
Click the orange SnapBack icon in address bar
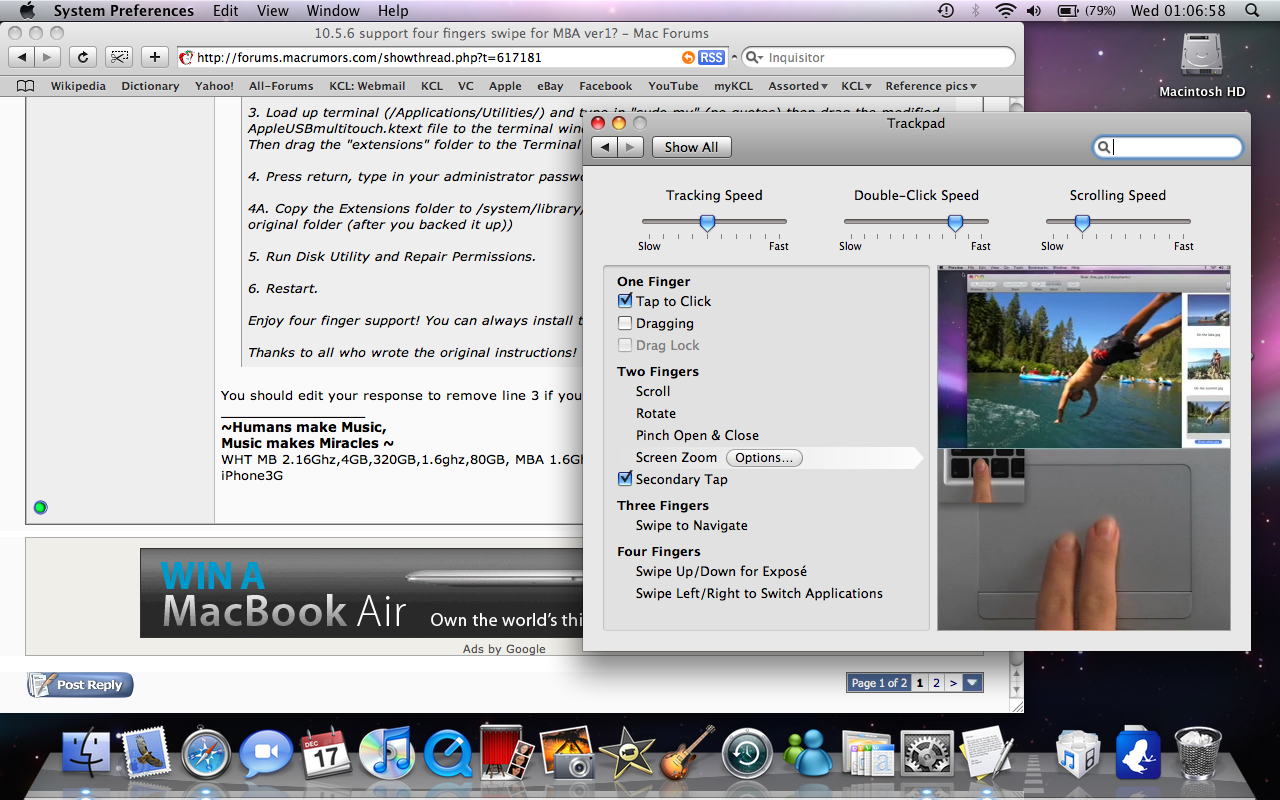tap(687, 58)
